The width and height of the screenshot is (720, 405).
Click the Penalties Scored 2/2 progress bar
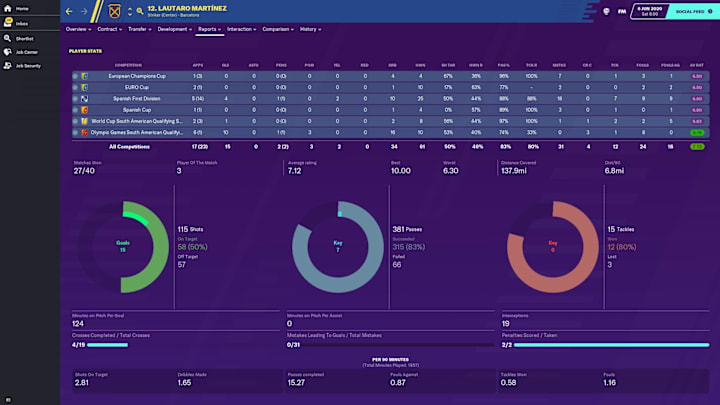click(x=612, y=345)
